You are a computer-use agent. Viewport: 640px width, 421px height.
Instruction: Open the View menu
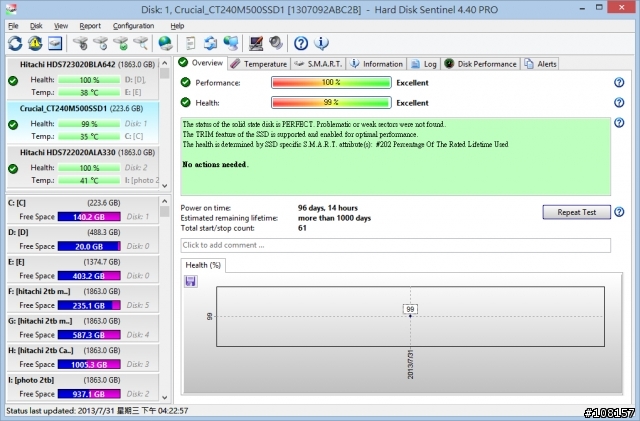click(61, 26)
